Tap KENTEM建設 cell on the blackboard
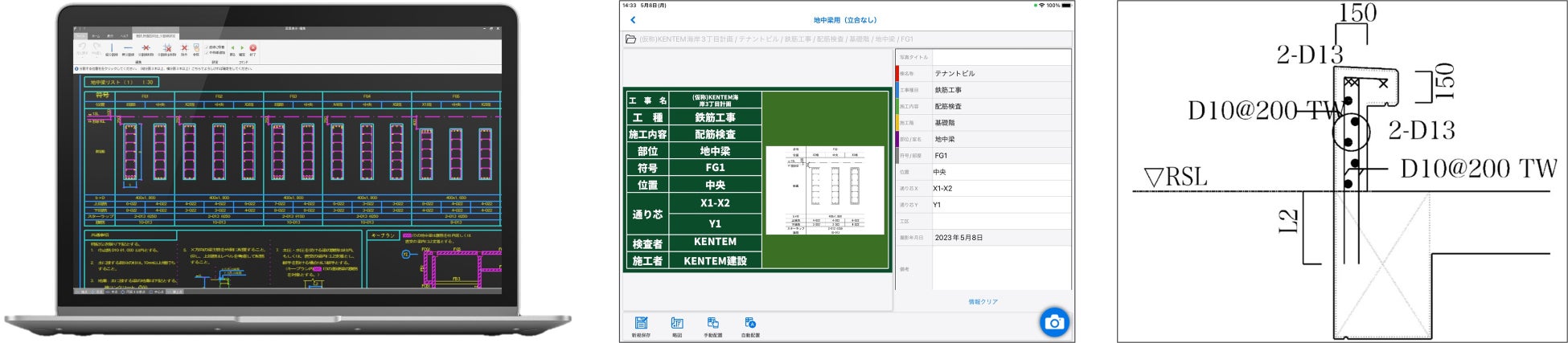 (x=715, y=261)
